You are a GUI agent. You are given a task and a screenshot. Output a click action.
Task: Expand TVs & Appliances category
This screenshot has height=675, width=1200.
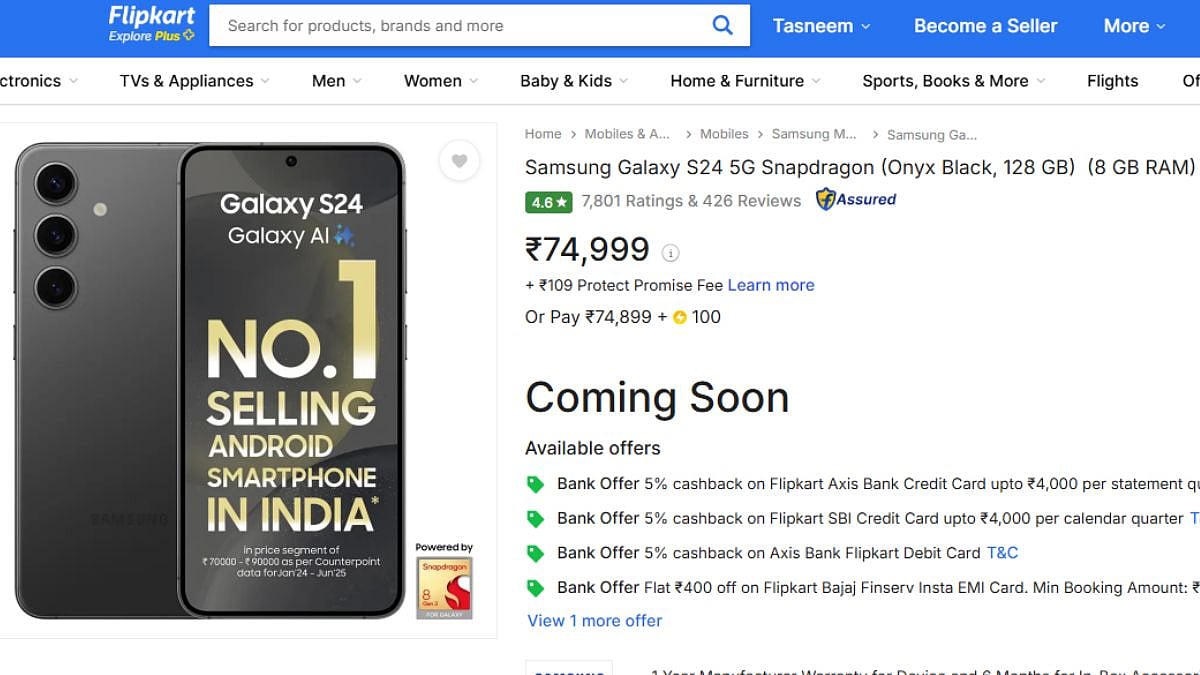pyautogui.click(x=194, y=81)
